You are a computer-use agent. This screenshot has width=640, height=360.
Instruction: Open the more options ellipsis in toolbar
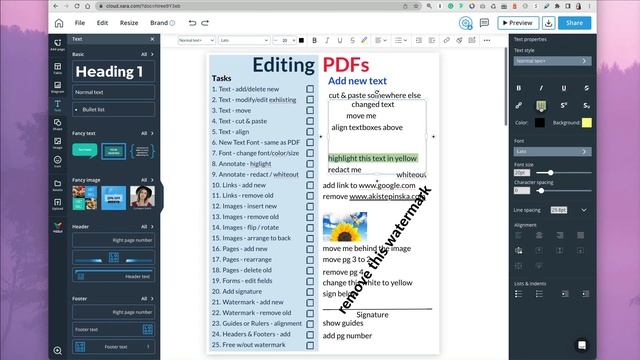487,40
